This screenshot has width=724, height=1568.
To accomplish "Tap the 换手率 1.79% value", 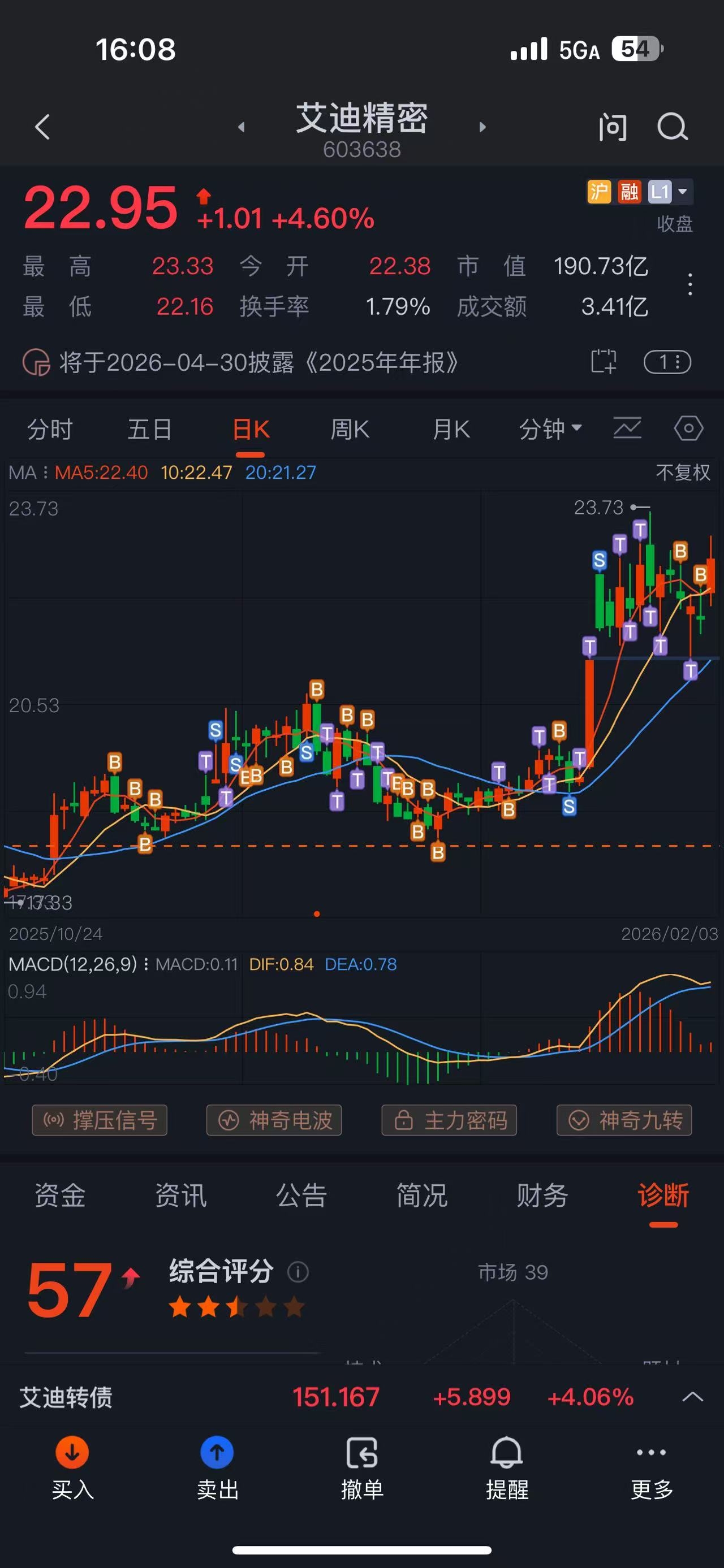I will [398, 307].
